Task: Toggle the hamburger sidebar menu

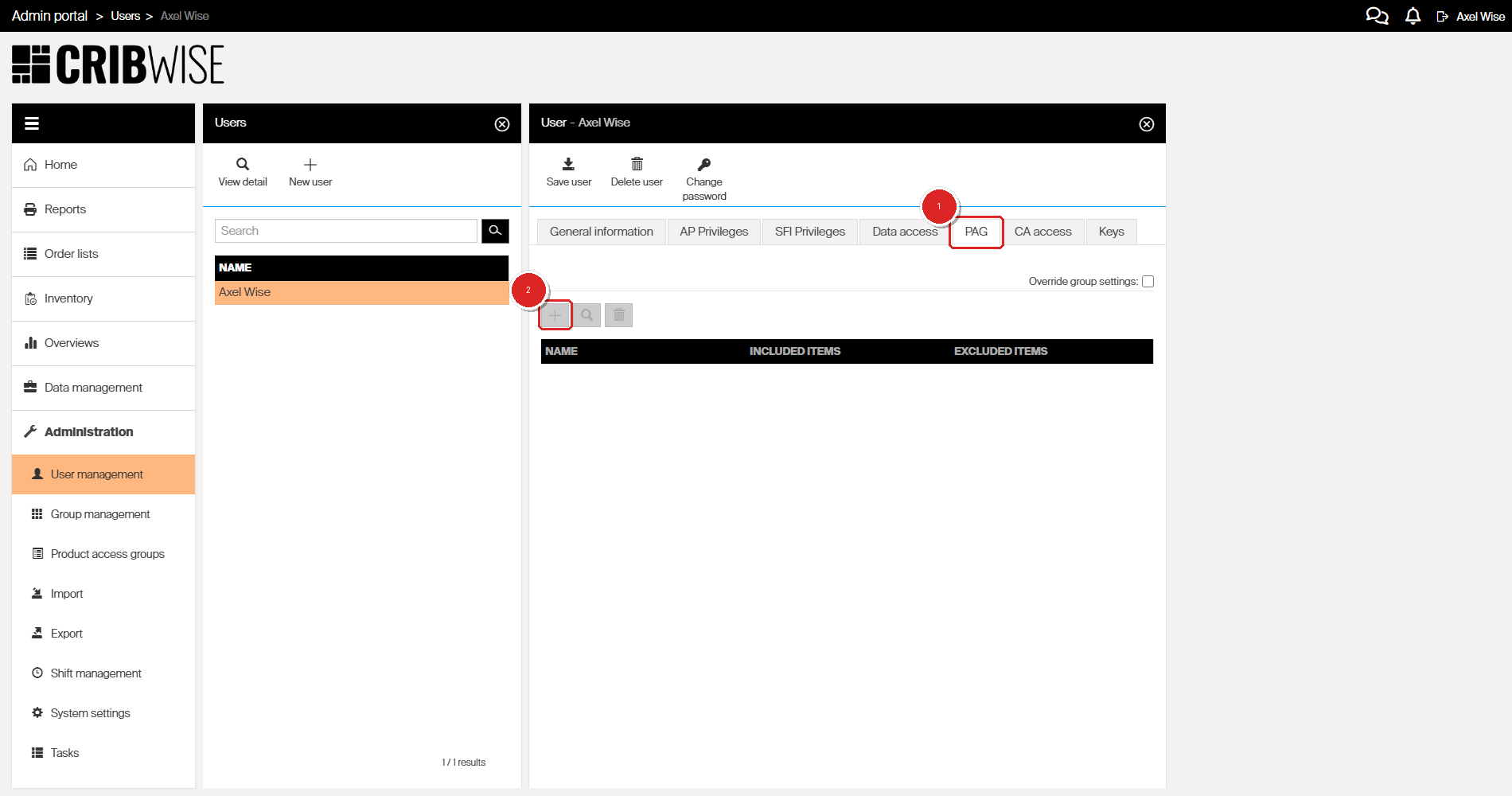Action: pos(32,123)
